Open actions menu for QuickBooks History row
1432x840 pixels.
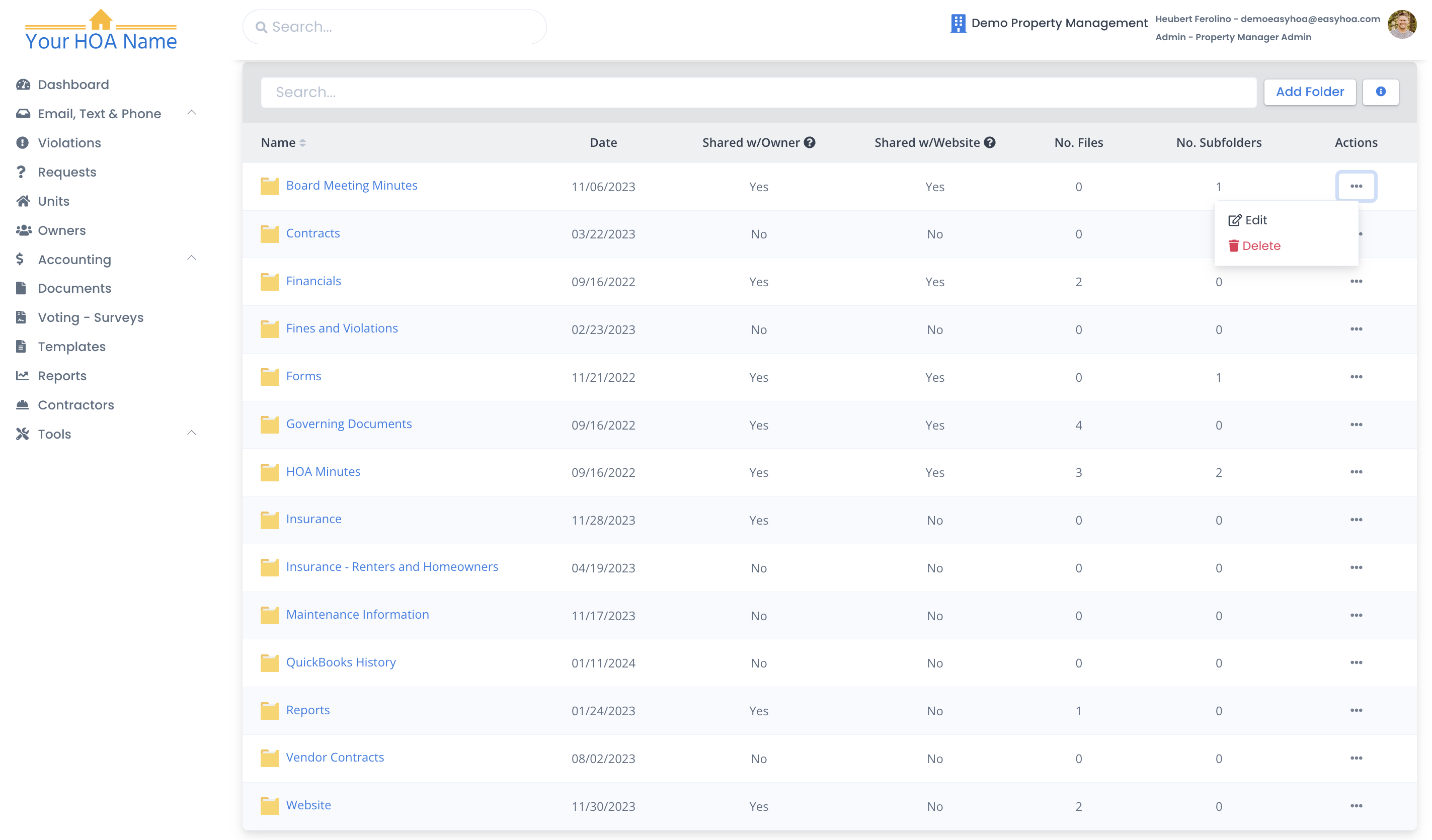pyautogui.click(x=1356, y=663)
